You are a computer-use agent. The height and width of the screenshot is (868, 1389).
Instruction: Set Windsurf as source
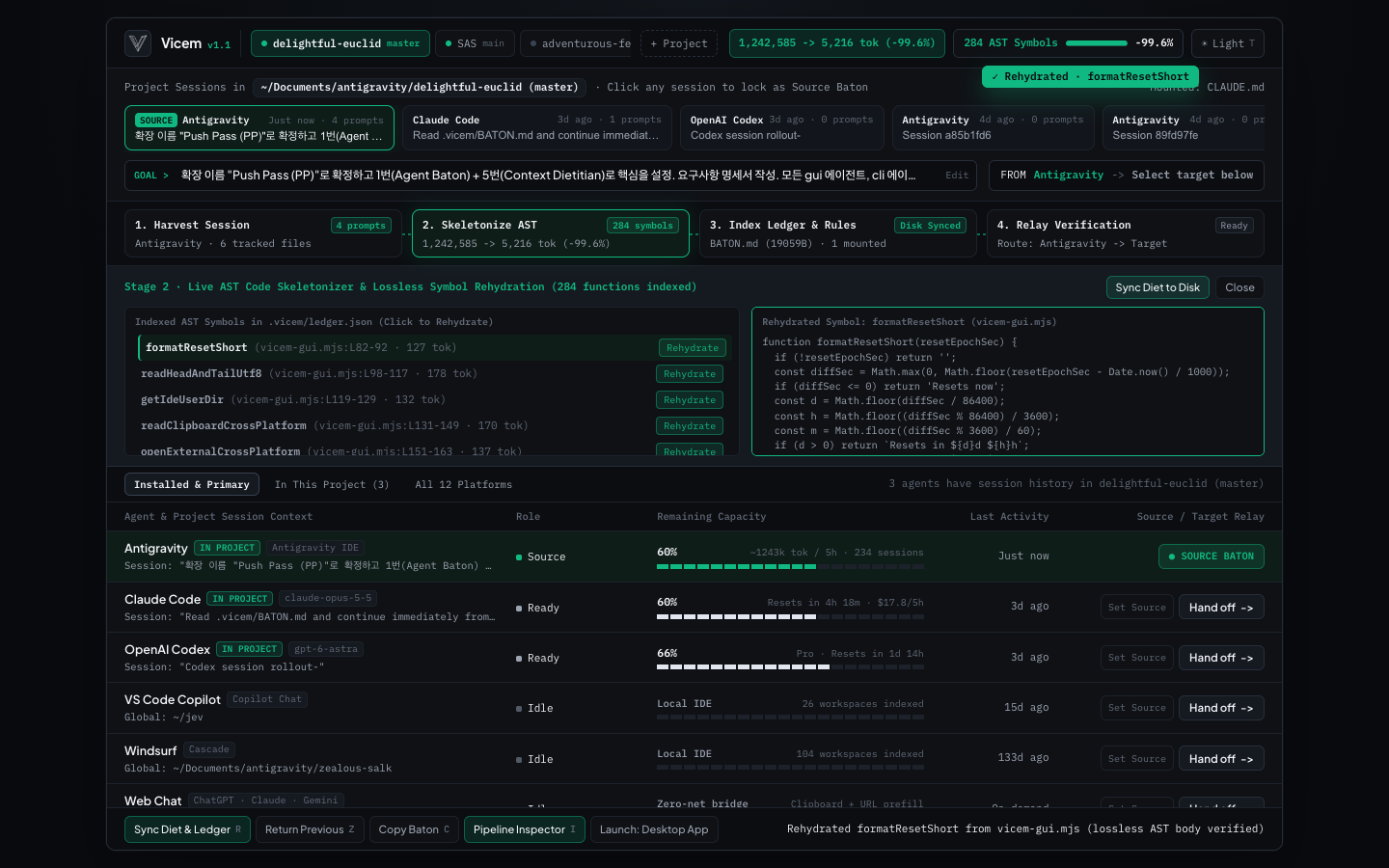(x=1137, y=759)
